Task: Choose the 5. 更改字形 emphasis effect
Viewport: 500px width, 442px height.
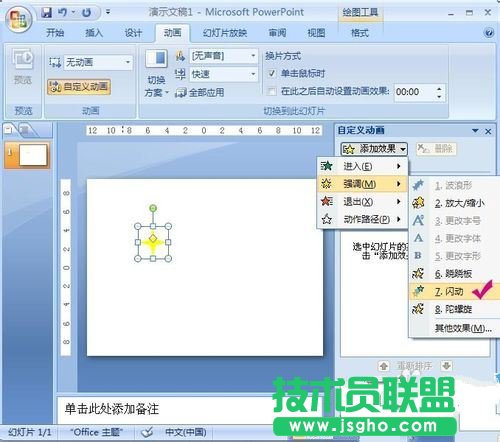Action: 454,256
